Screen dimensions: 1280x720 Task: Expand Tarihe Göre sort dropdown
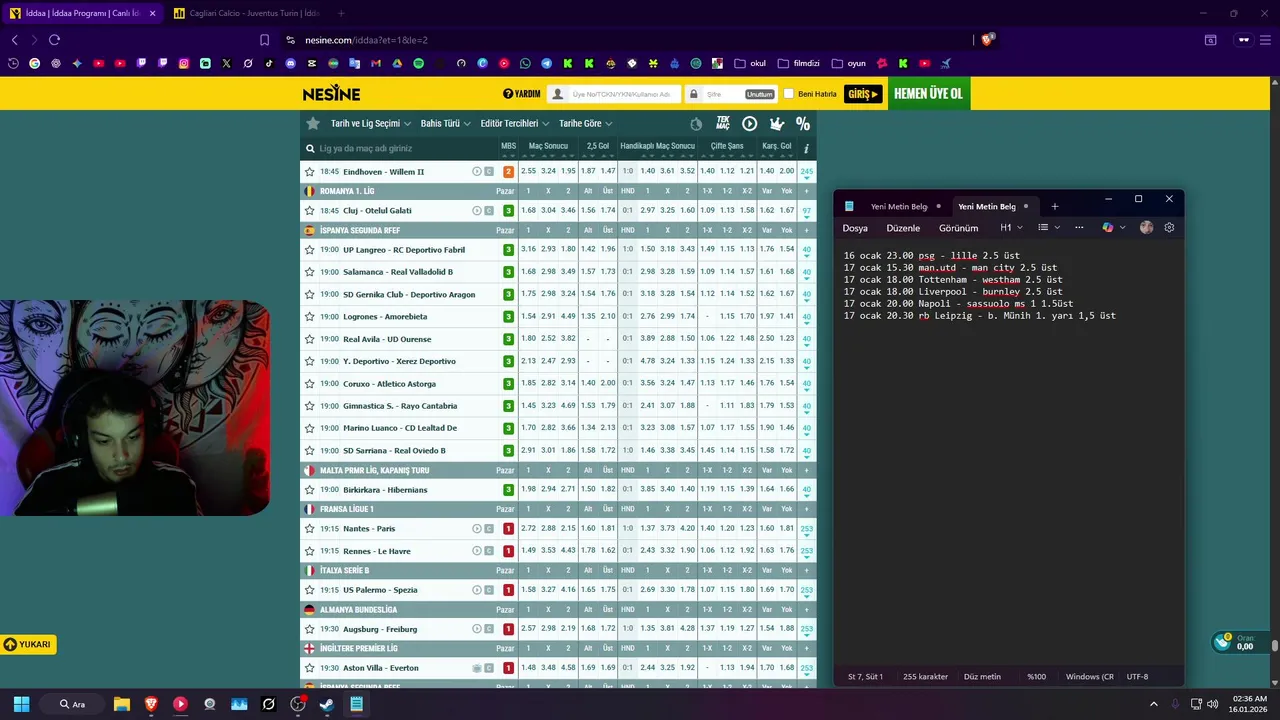pyautogui.click(x=586, y=124)
